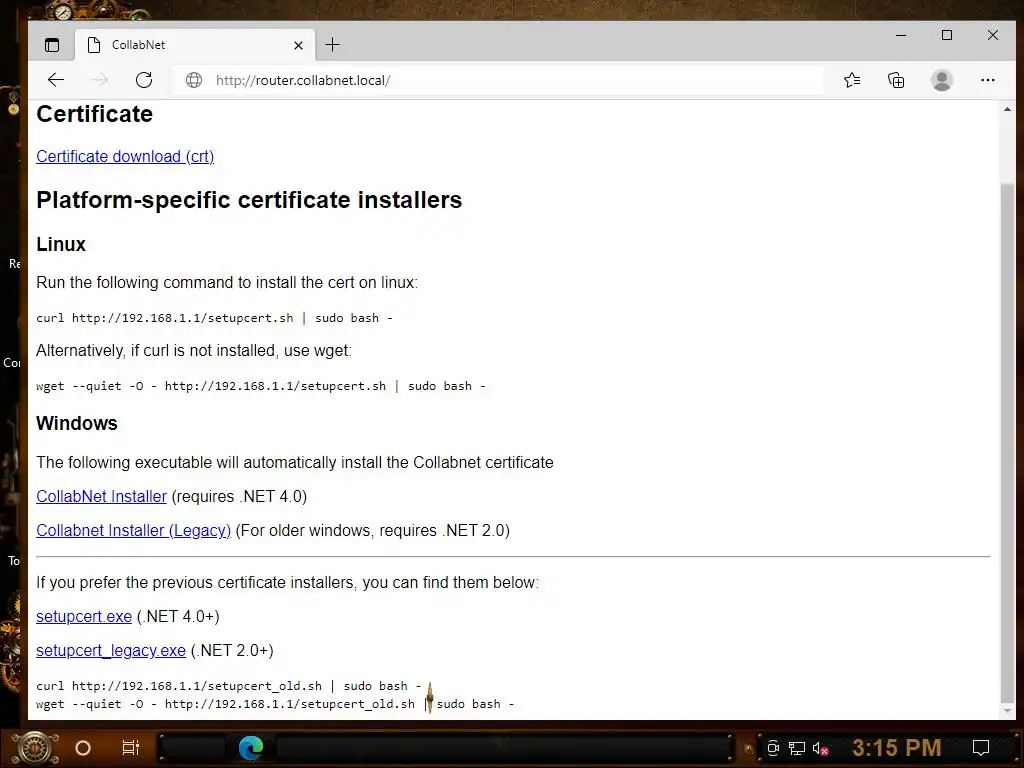The image size is (1024, 768).
Task: Click the curl setupcert_old.sh command text
Action: coord(229,686)
